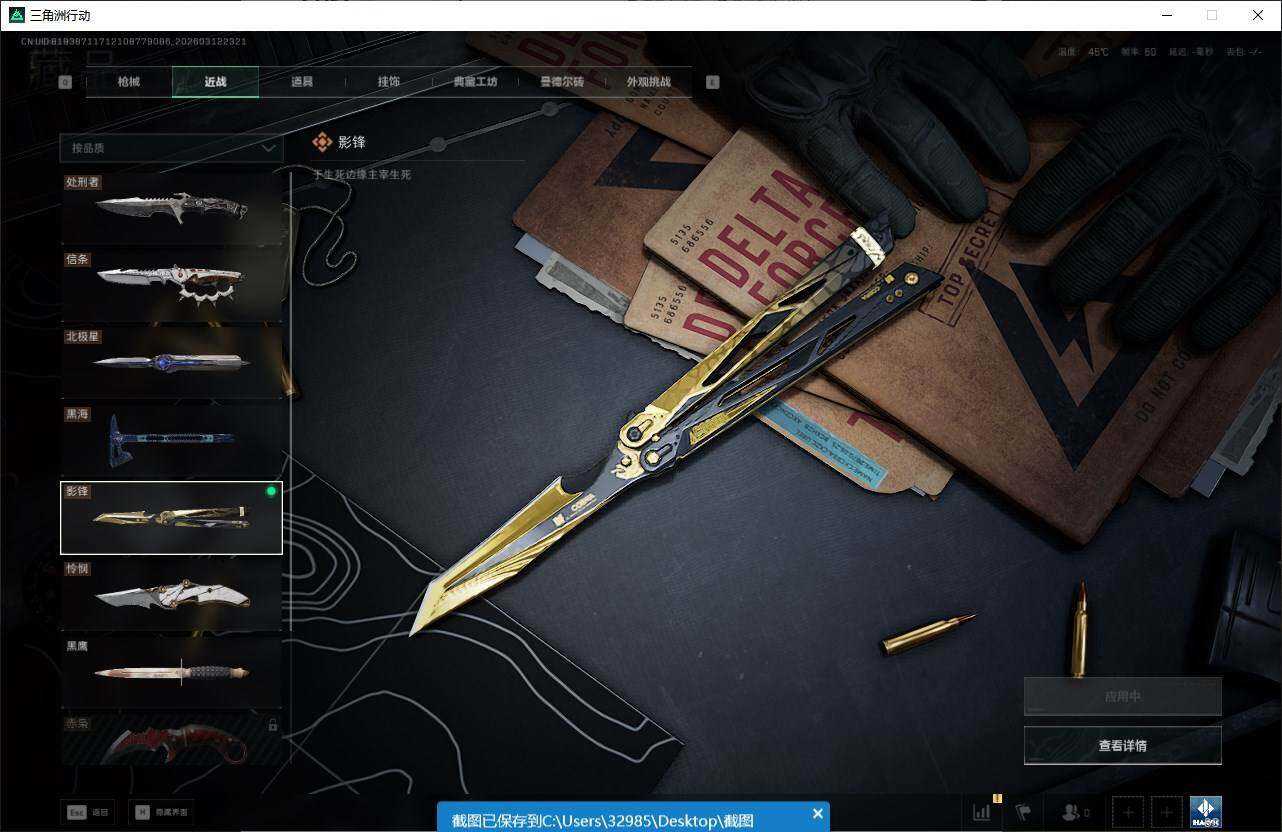
Task: Select the locked 赤枭 karambit skin
Action: (x=171, y=739)
